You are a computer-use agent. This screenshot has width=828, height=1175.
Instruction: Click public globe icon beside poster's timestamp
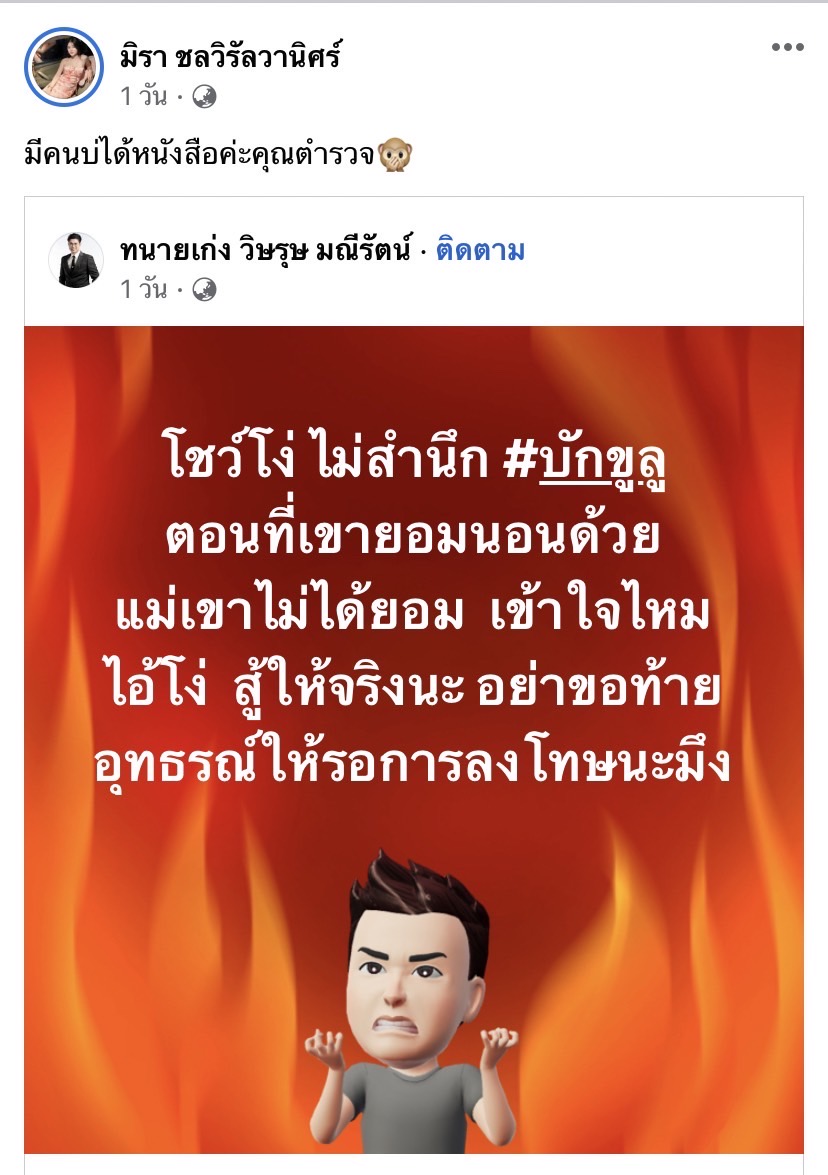click(x=205, y=97)
